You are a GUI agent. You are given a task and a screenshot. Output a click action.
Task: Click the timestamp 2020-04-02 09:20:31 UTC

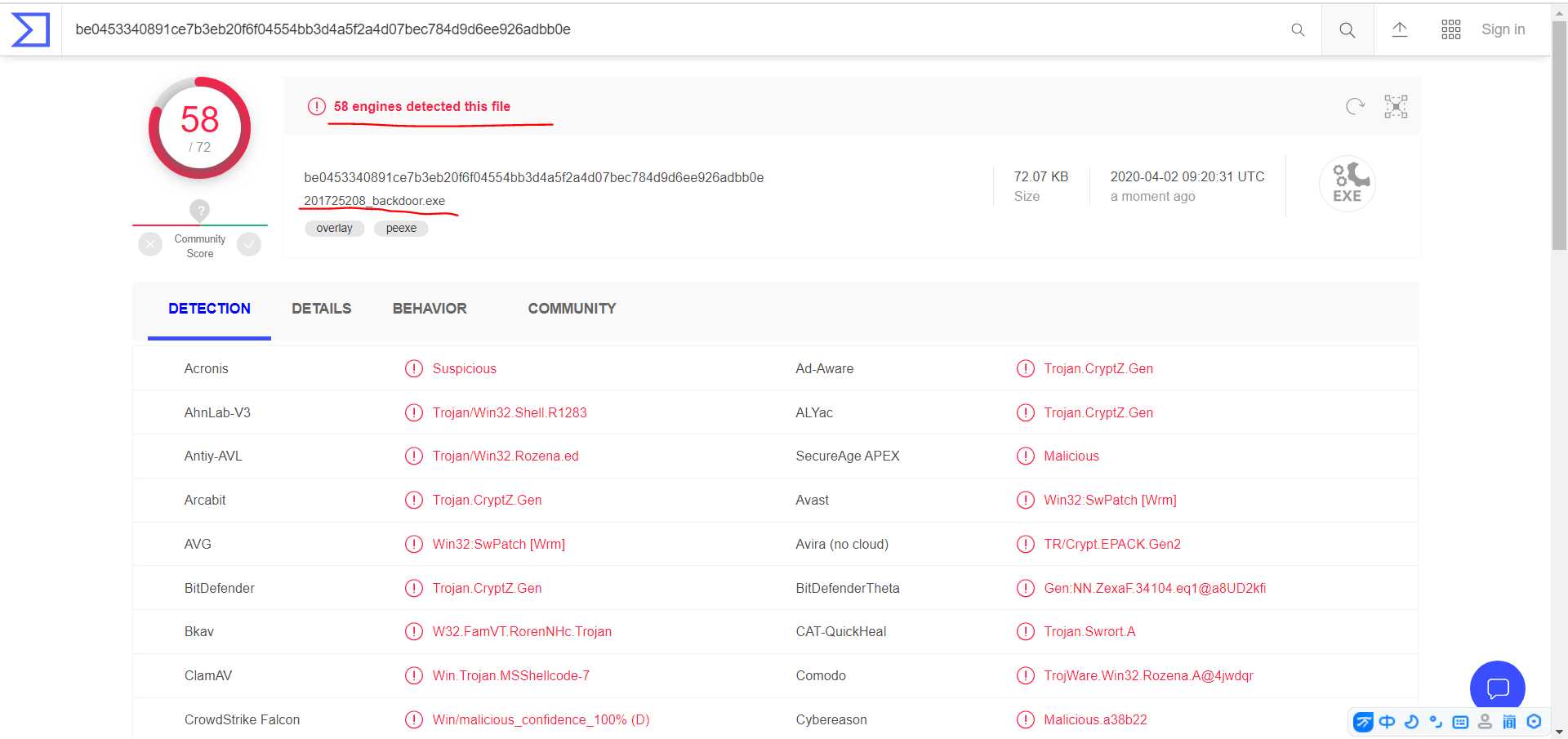point(1187,177)
